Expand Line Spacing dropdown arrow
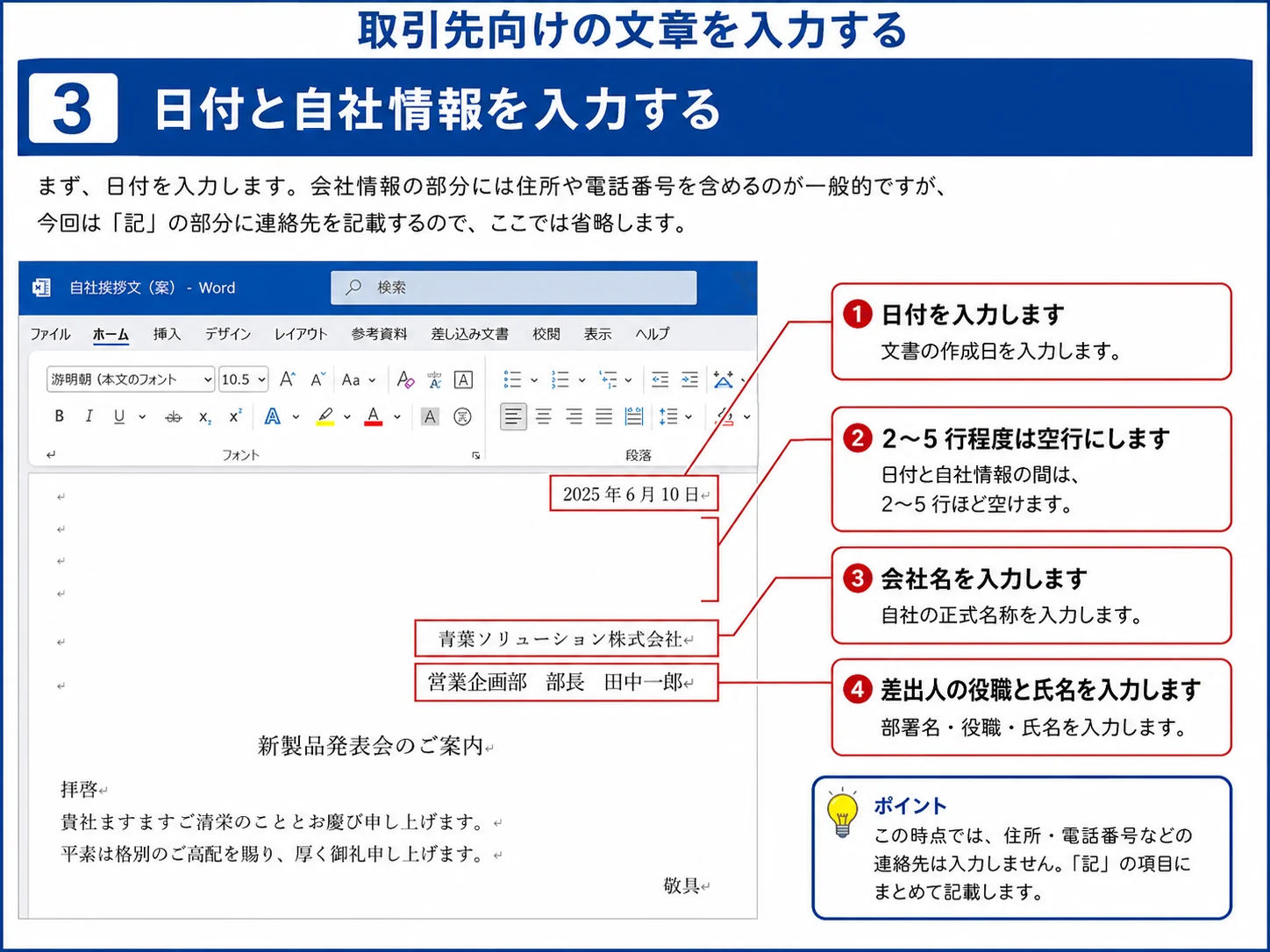1270x952 pixels. click(689, 417)
